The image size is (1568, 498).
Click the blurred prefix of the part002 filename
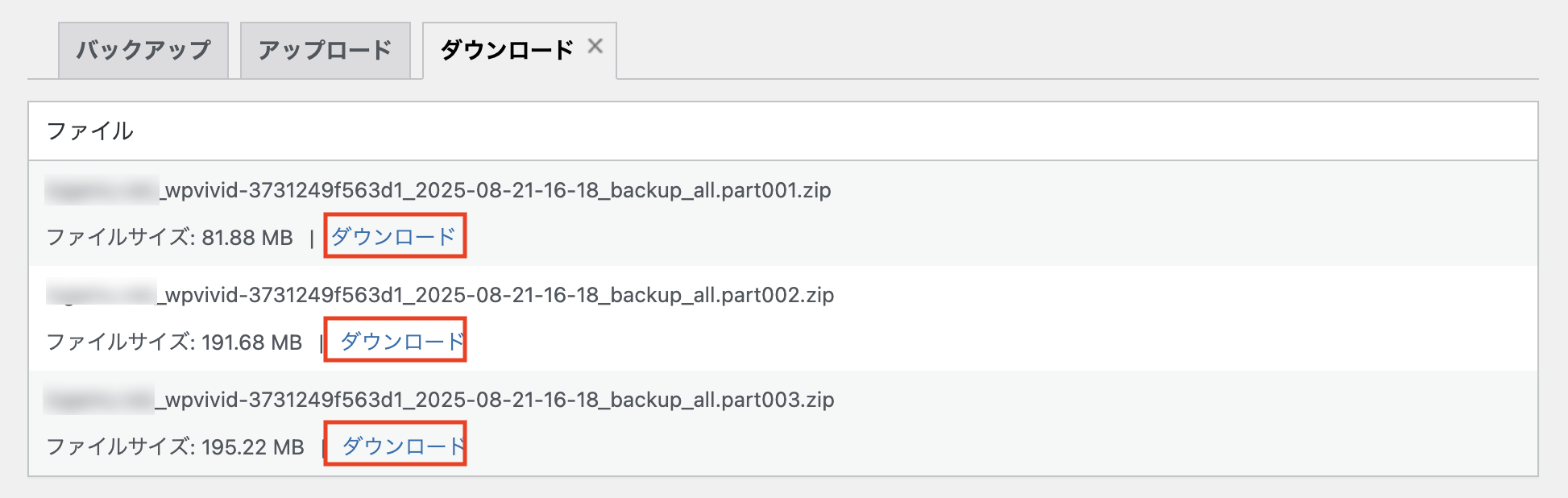pyautogui.click(x=101, y=293)
